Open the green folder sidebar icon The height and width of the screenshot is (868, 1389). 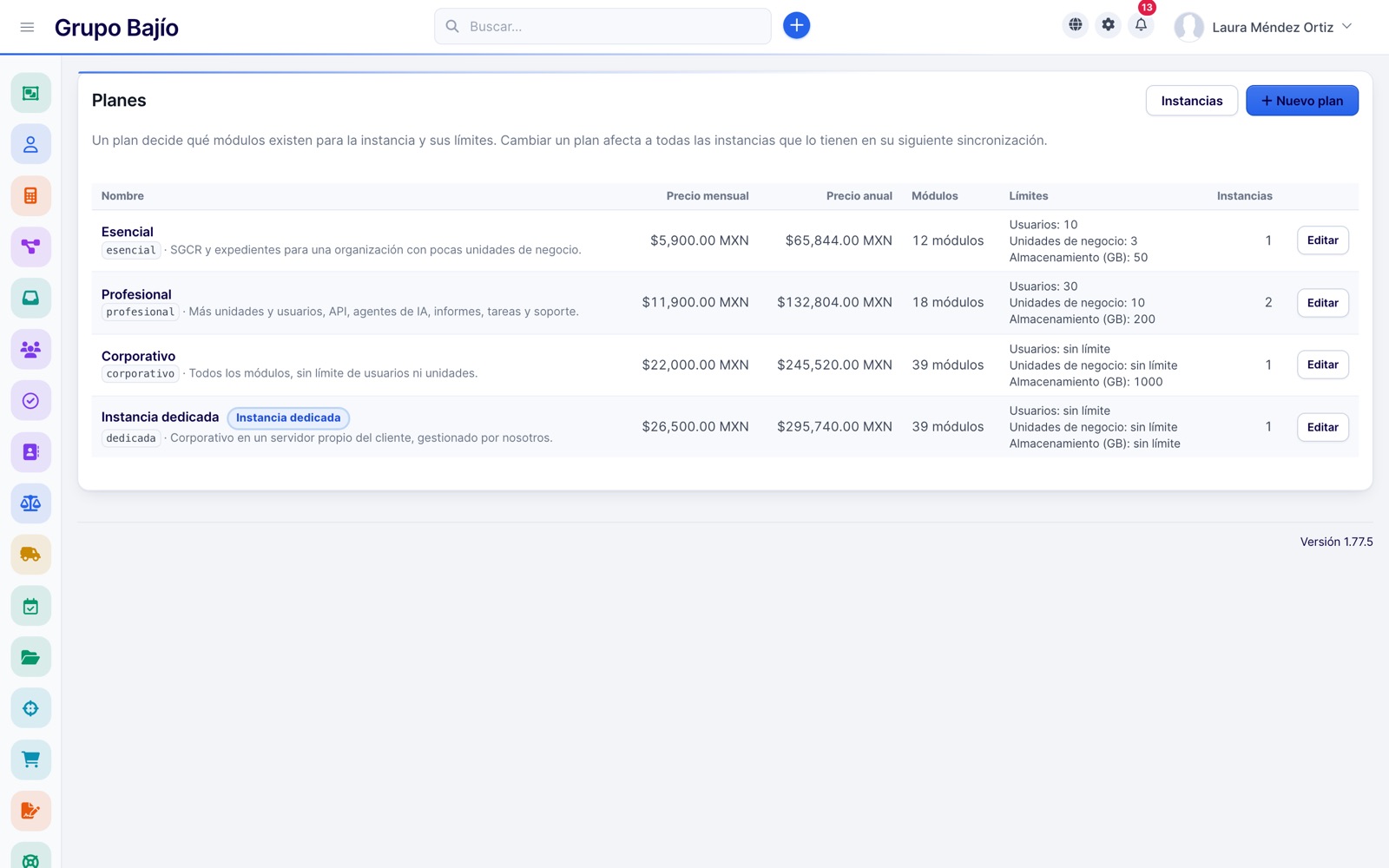(x=30, y=657)
